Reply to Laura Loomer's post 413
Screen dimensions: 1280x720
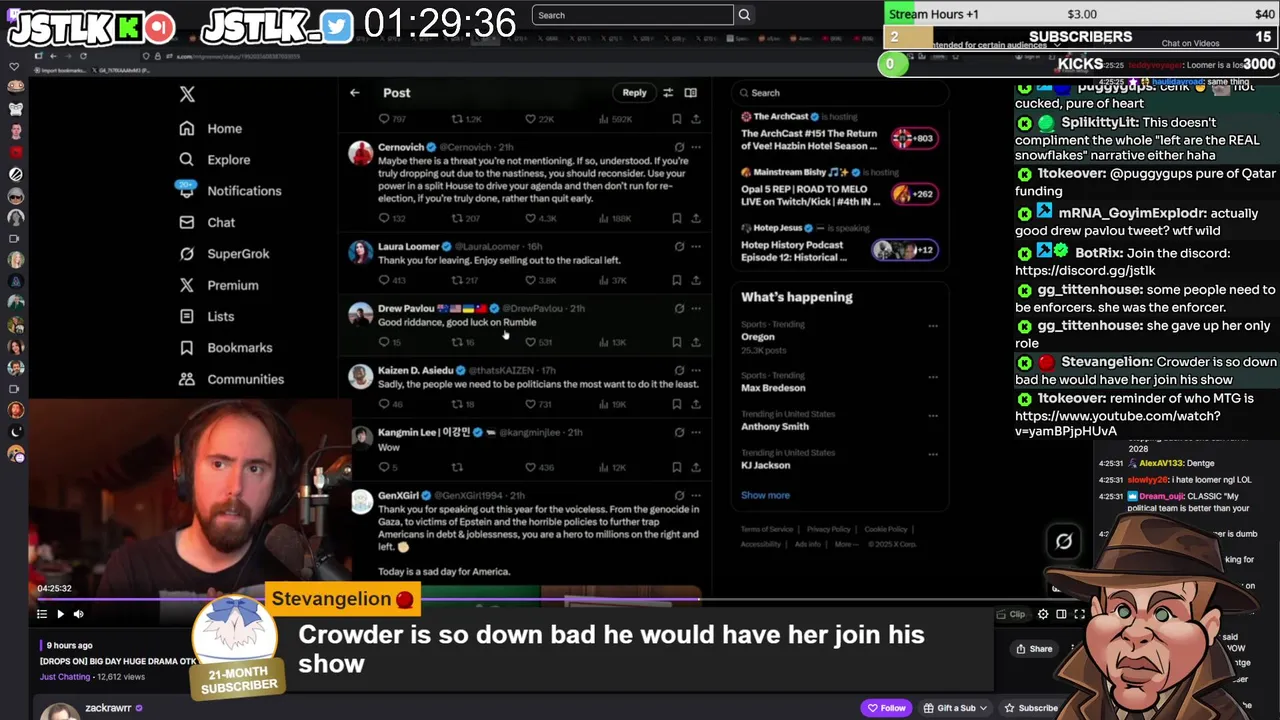(391, 280)
